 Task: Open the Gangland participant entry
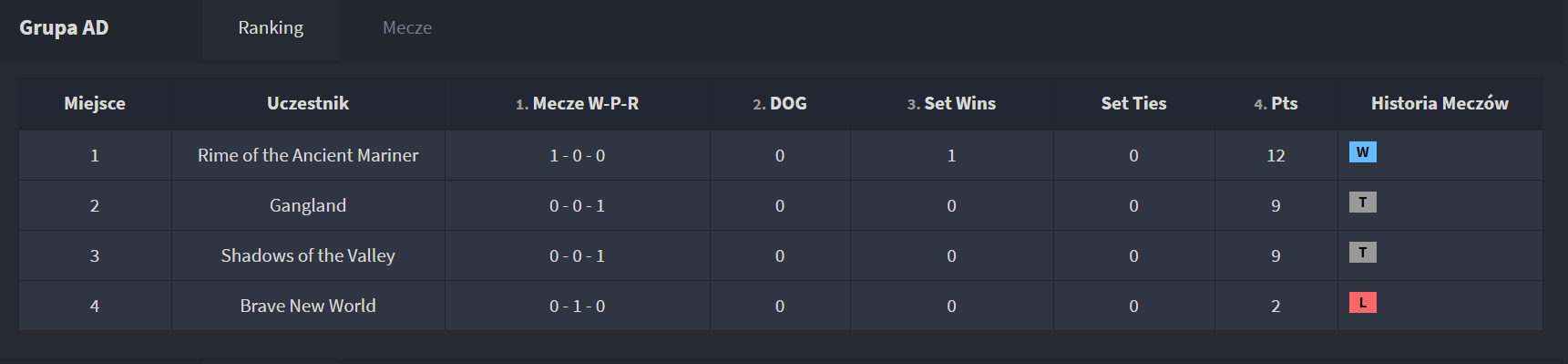[308, 205]
